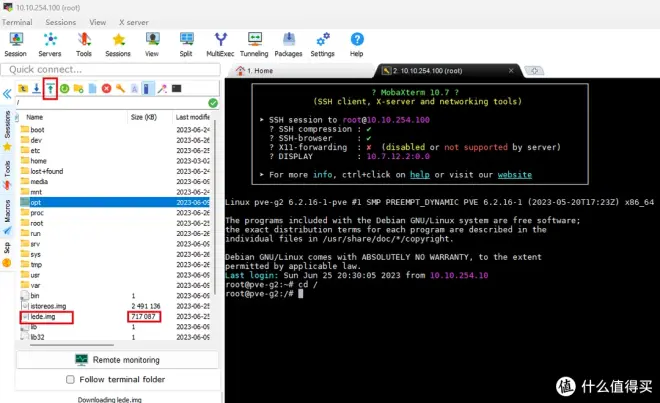The width and height of the screenshot is (660, 403).
Task: Open the Tunneling toolbar icon
Action: coord(254,44)
